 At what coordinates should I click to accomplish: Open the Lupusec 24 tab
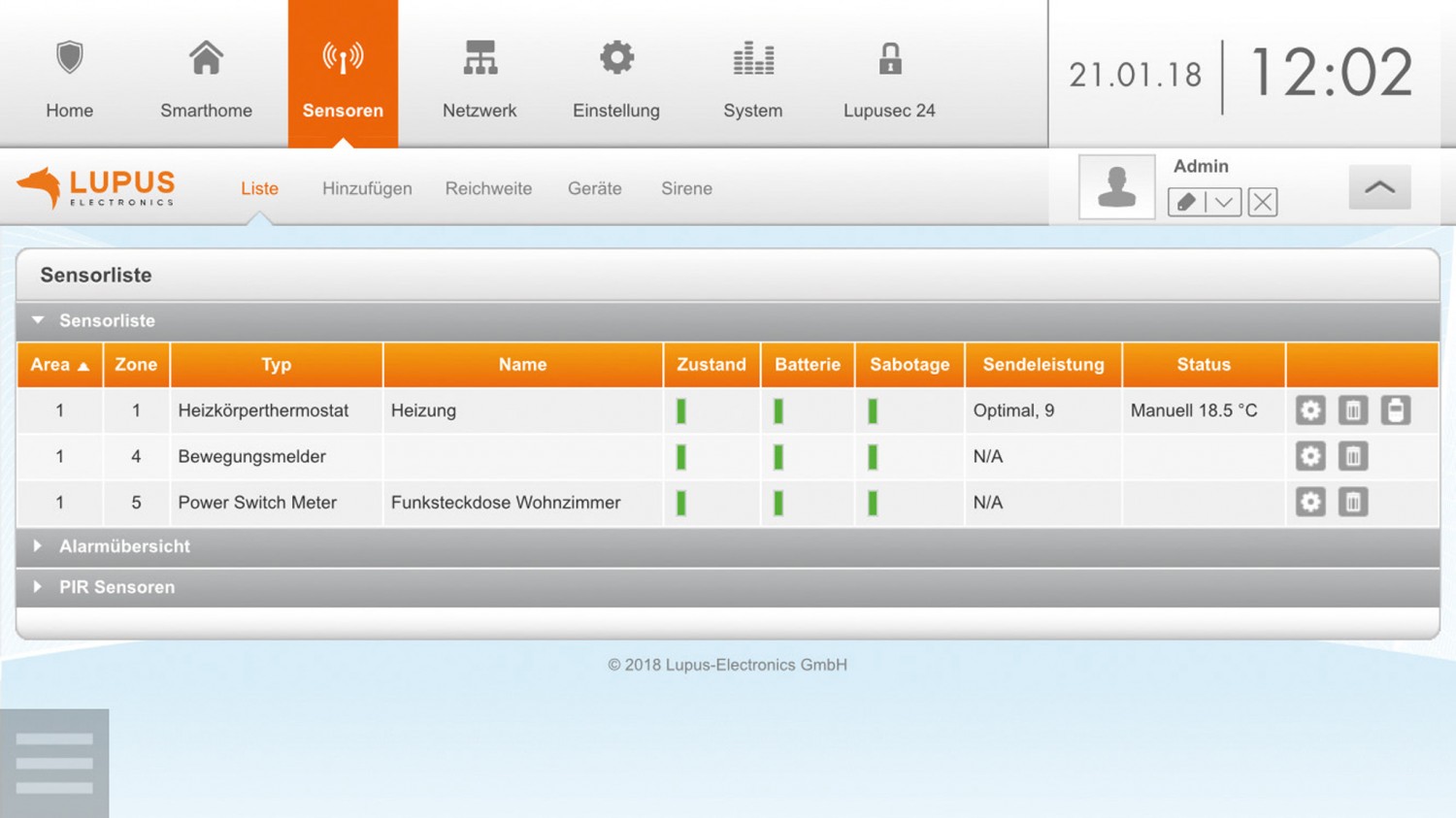(x=889, y=80)
